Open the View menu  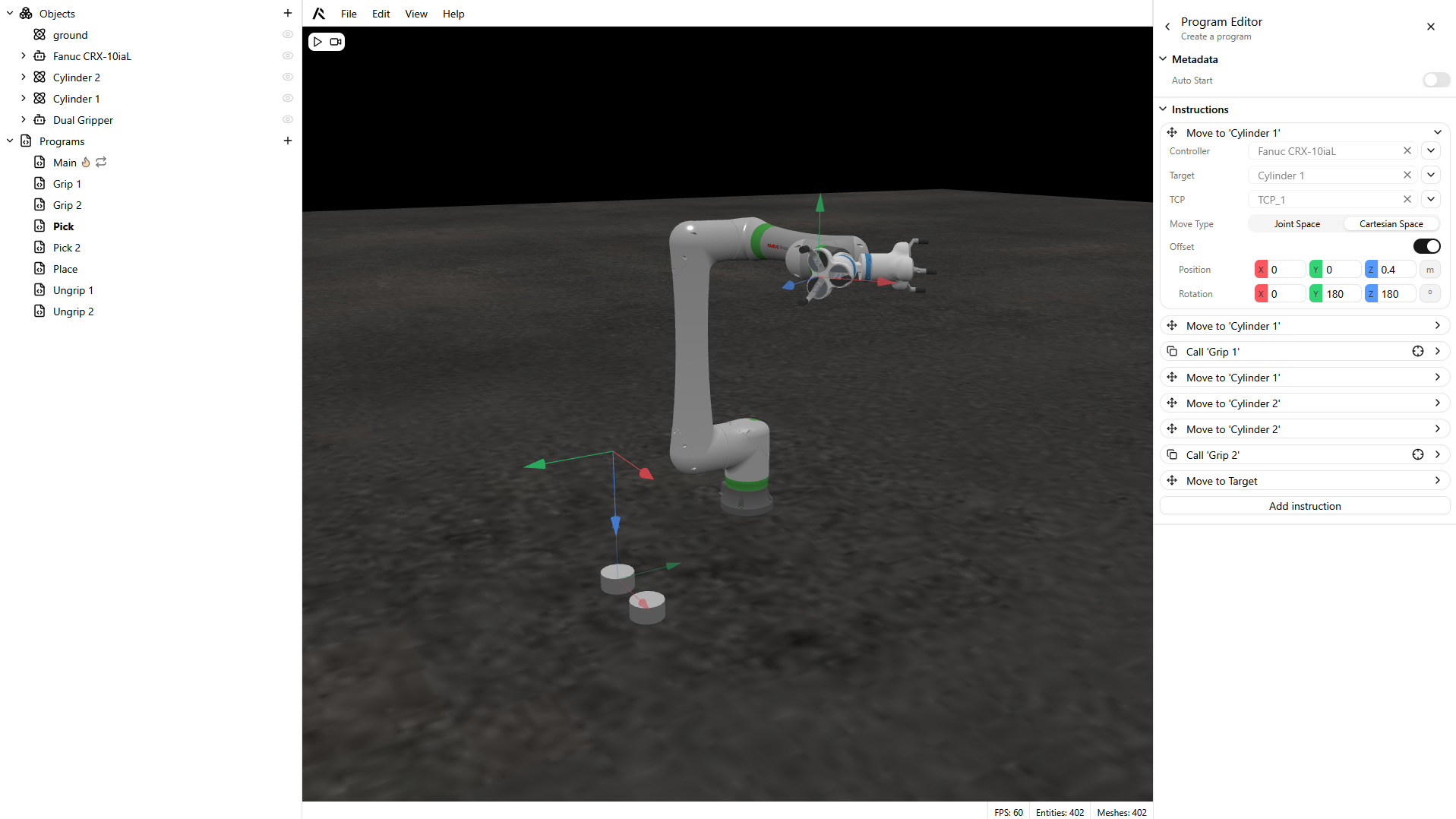point(415,14)
